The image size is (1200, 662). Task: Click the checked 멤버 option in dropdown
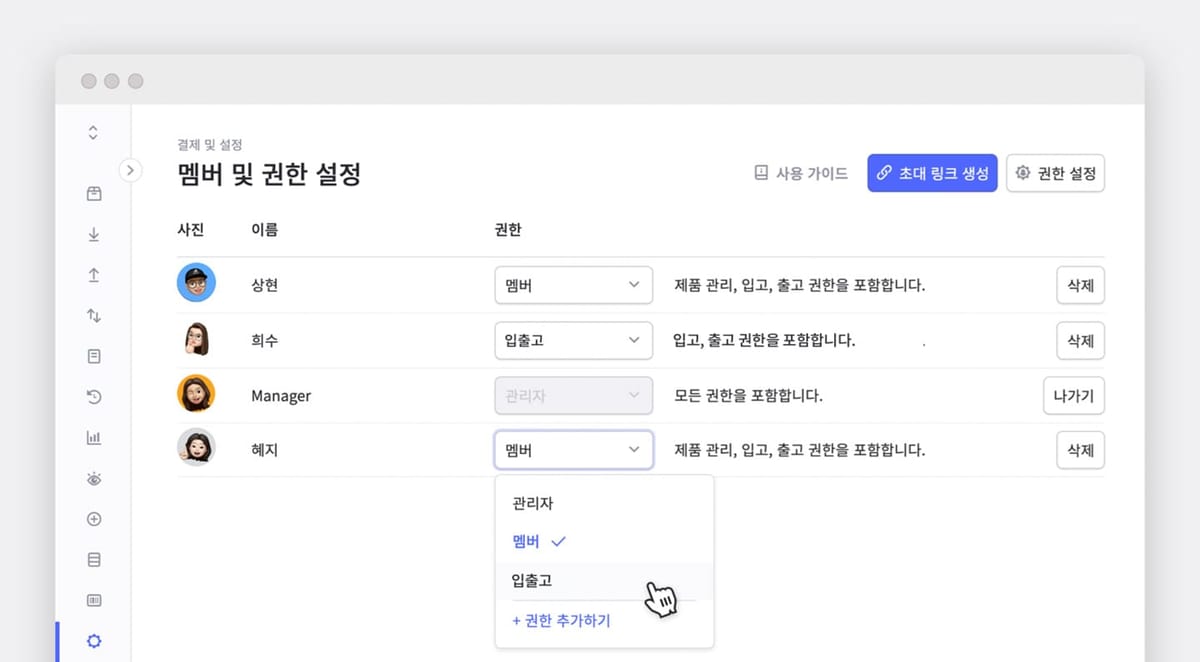(x=527, y=541)
